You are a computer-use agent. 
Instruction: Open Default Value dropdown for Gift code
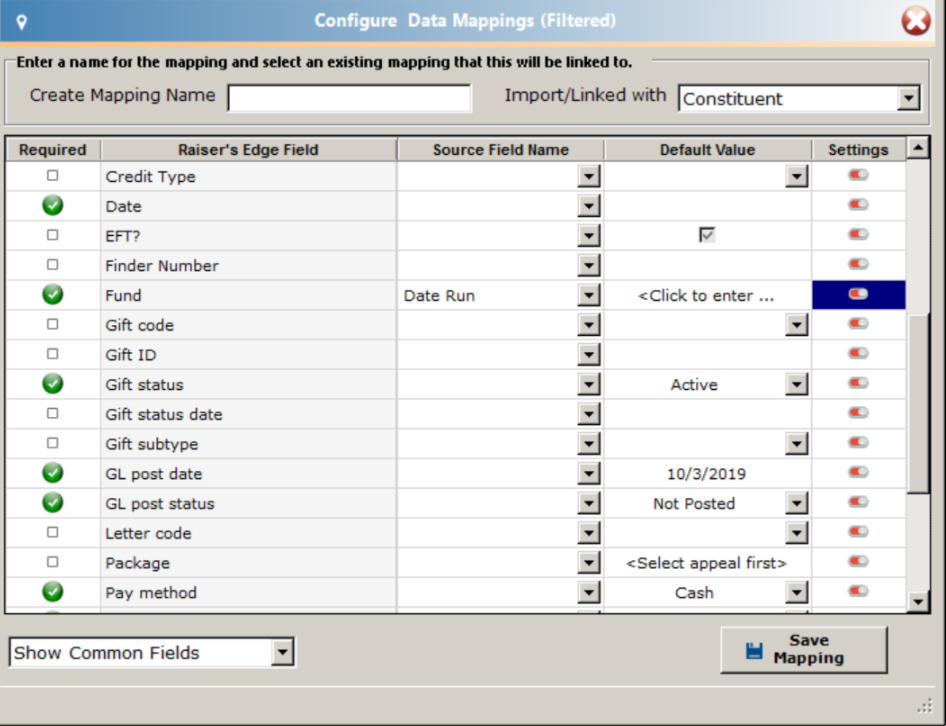pos(797,325)
